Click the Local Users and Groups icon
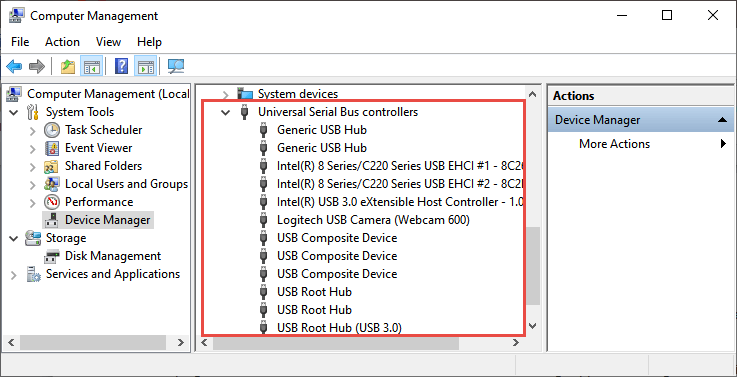 coord(51,184)
